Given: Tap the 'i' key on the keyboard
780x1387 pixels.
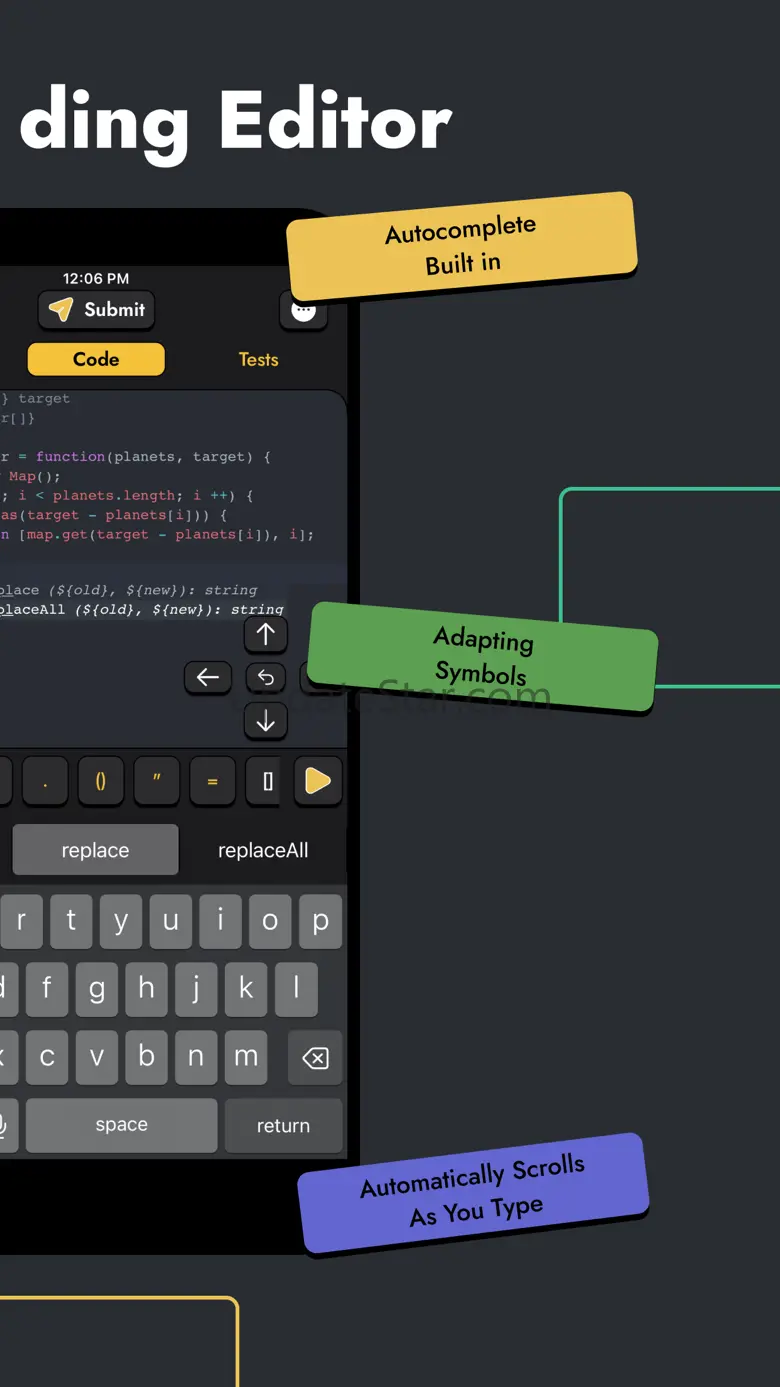Looking at the screenshot, I should 220,920.
